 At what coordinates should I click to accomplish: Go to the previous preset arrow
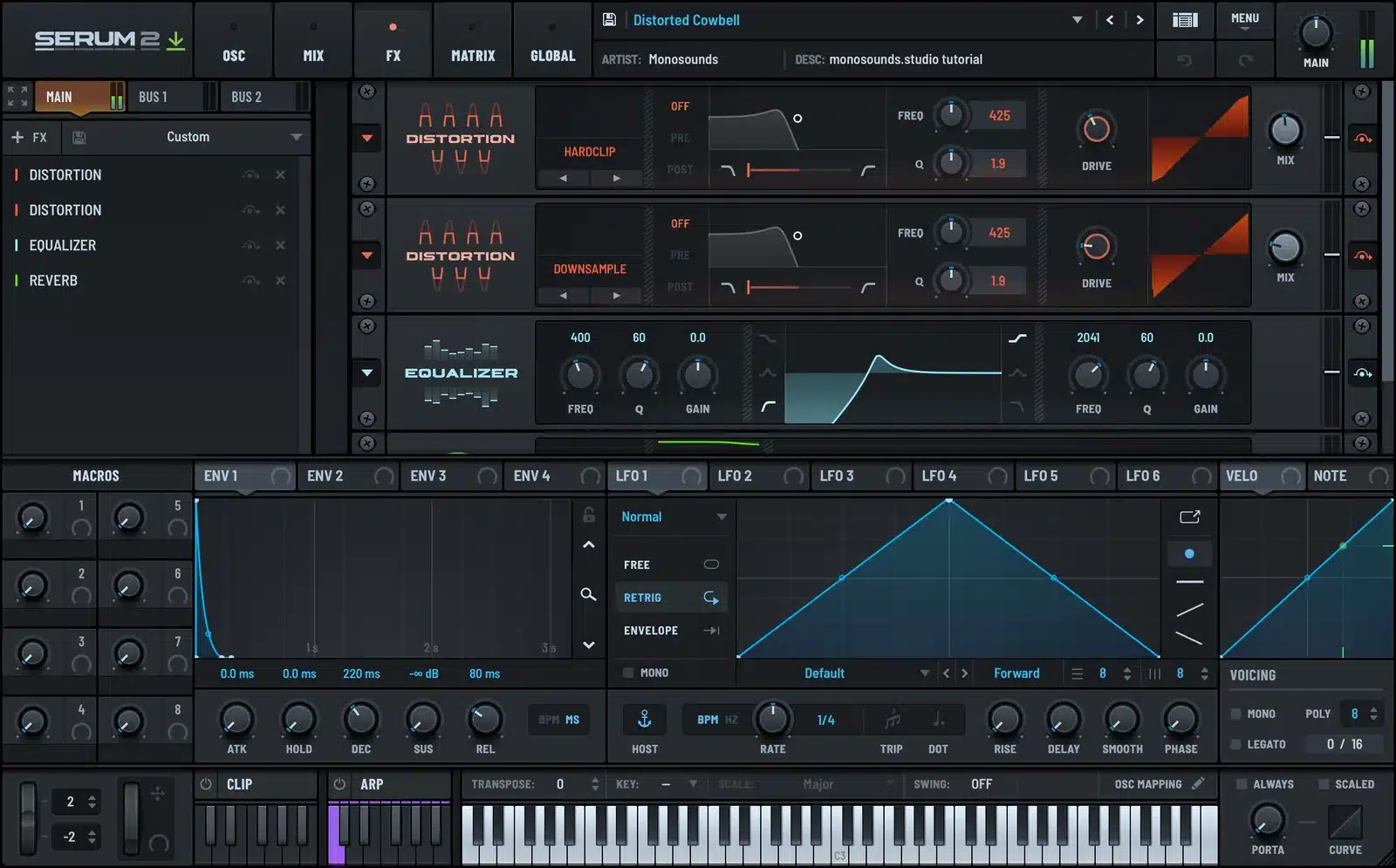pyautogui.click(x=1110, y=19)
